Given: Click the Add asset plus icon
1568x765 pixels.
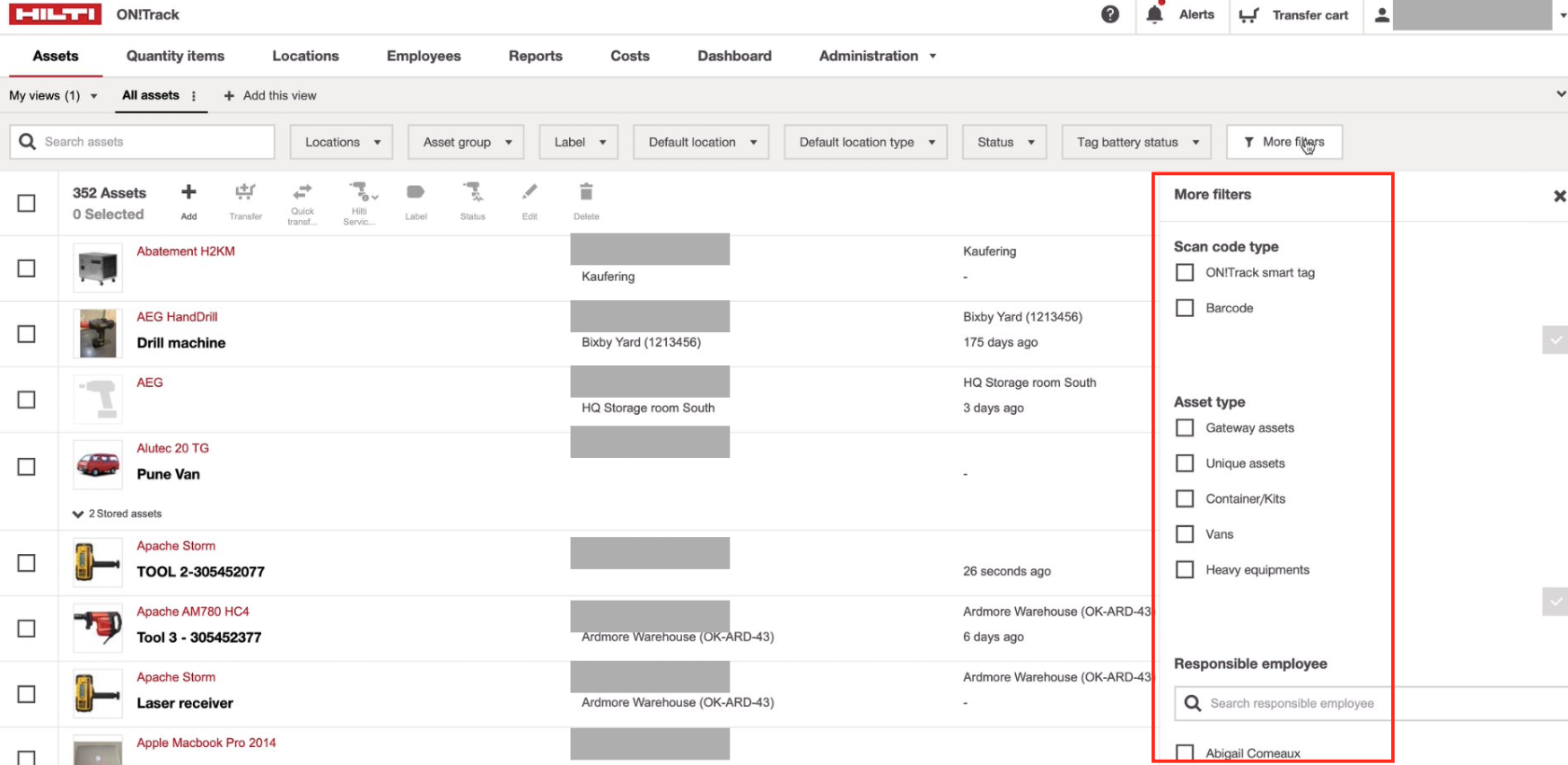Looking at the screenshot, I should point(188,192).
